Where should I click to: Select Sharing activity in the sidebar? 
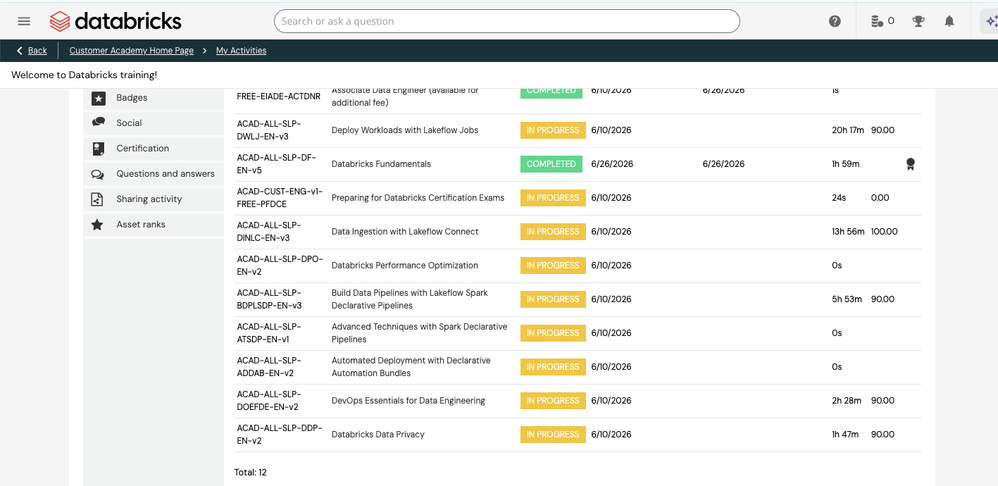click(153, 199)
